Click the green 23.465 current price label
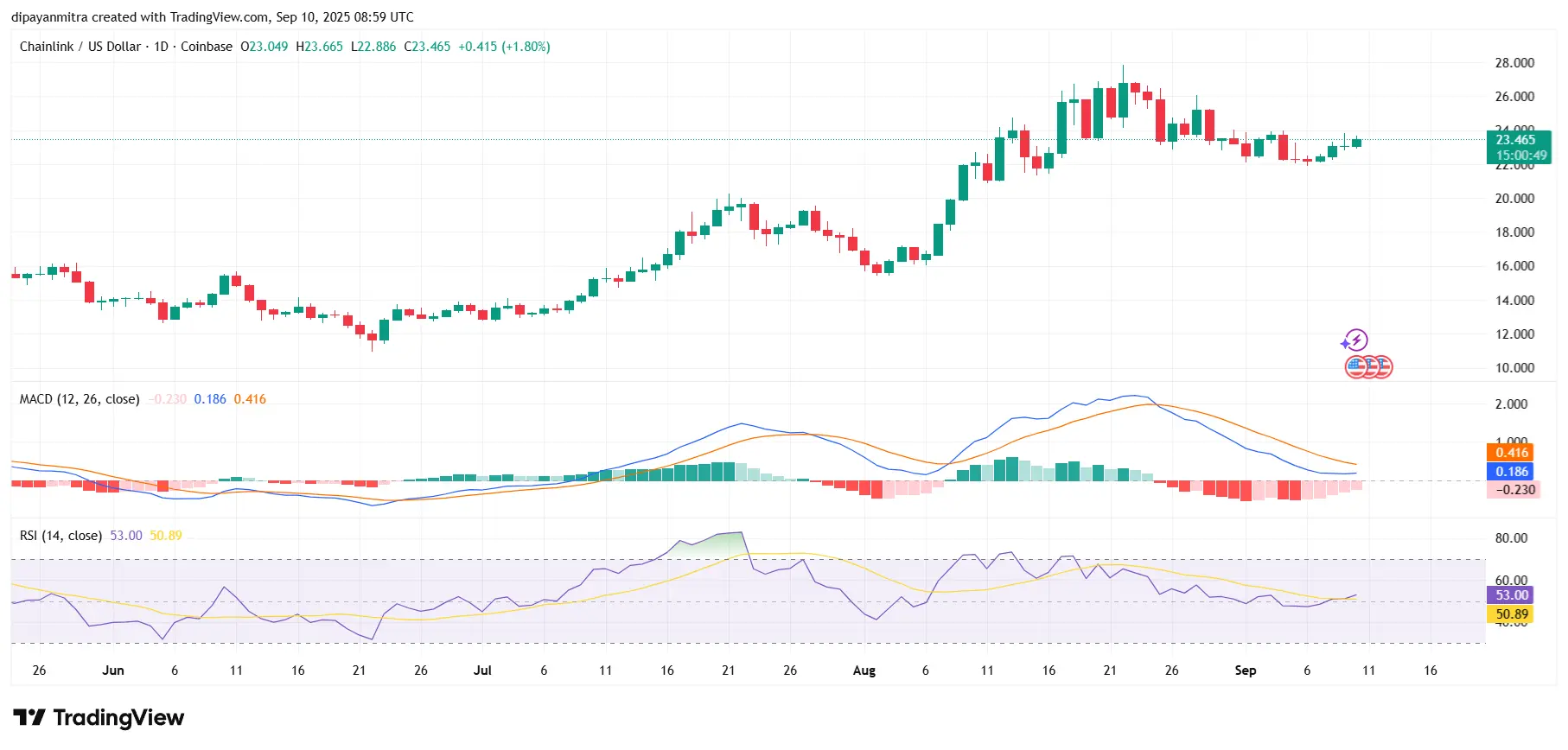This screenshot has height=750, width=1568. click(1517, 140)
